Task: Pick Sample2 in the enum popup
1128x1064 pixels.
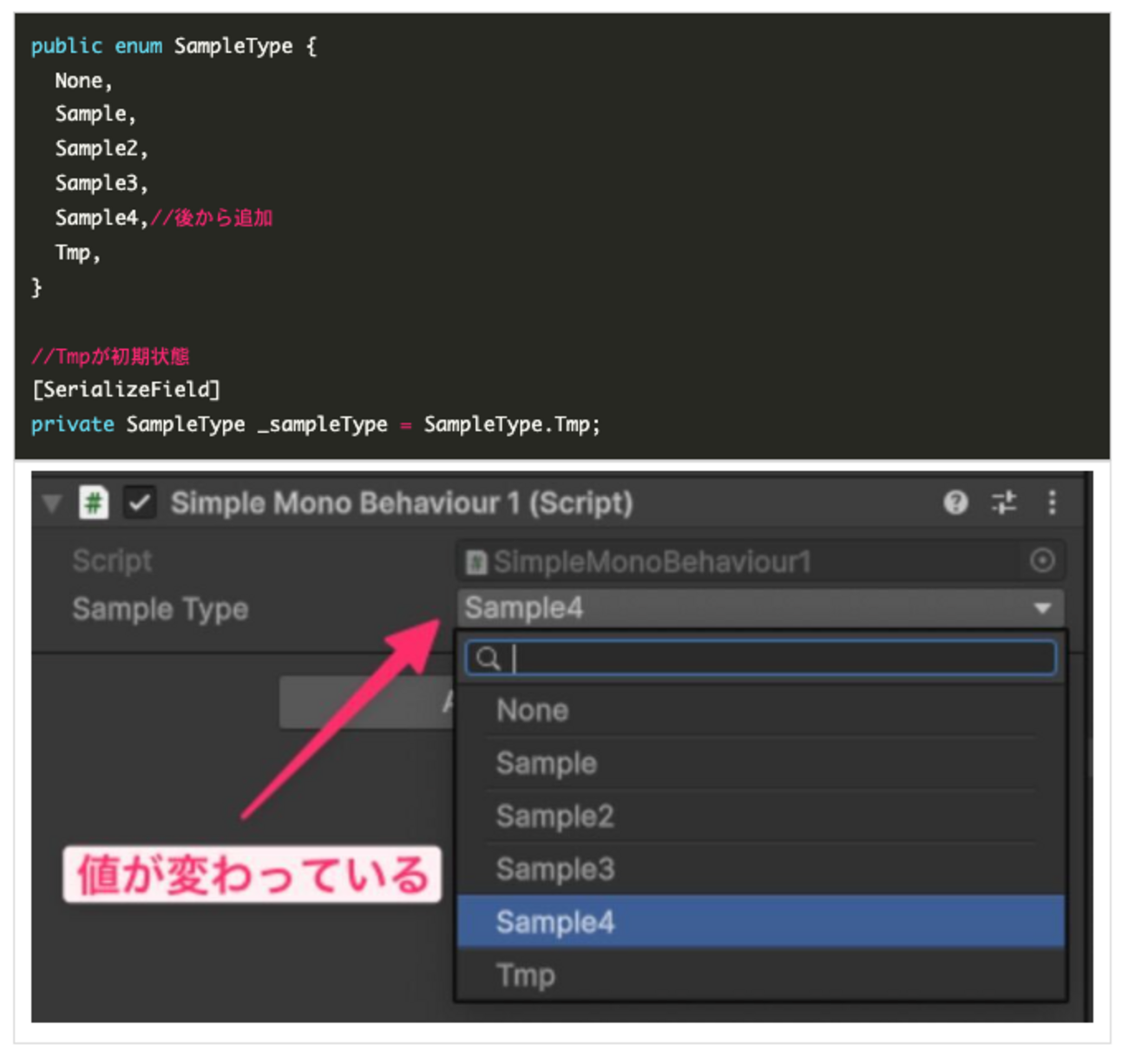Action: tap(761, 817)
